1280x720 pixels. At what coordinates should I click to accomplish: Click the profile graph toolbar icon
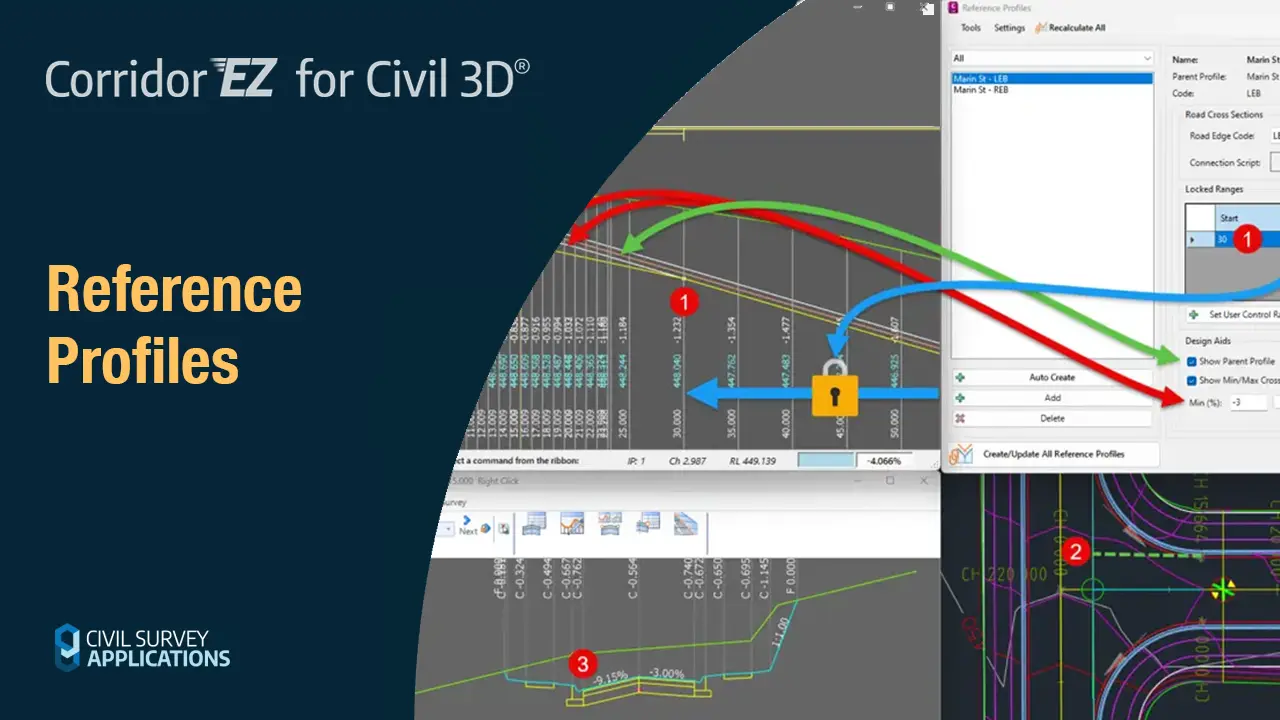[x=572, y=523]
